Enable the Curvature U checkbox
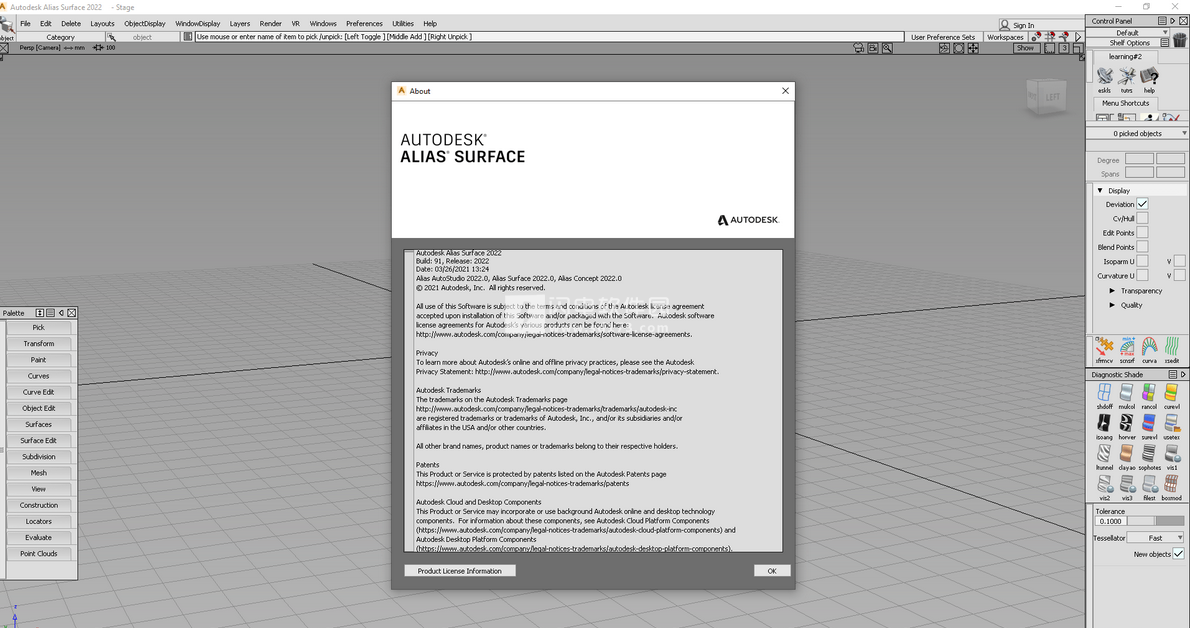This screenshot has height=628, width=1190. point(1142,276)
